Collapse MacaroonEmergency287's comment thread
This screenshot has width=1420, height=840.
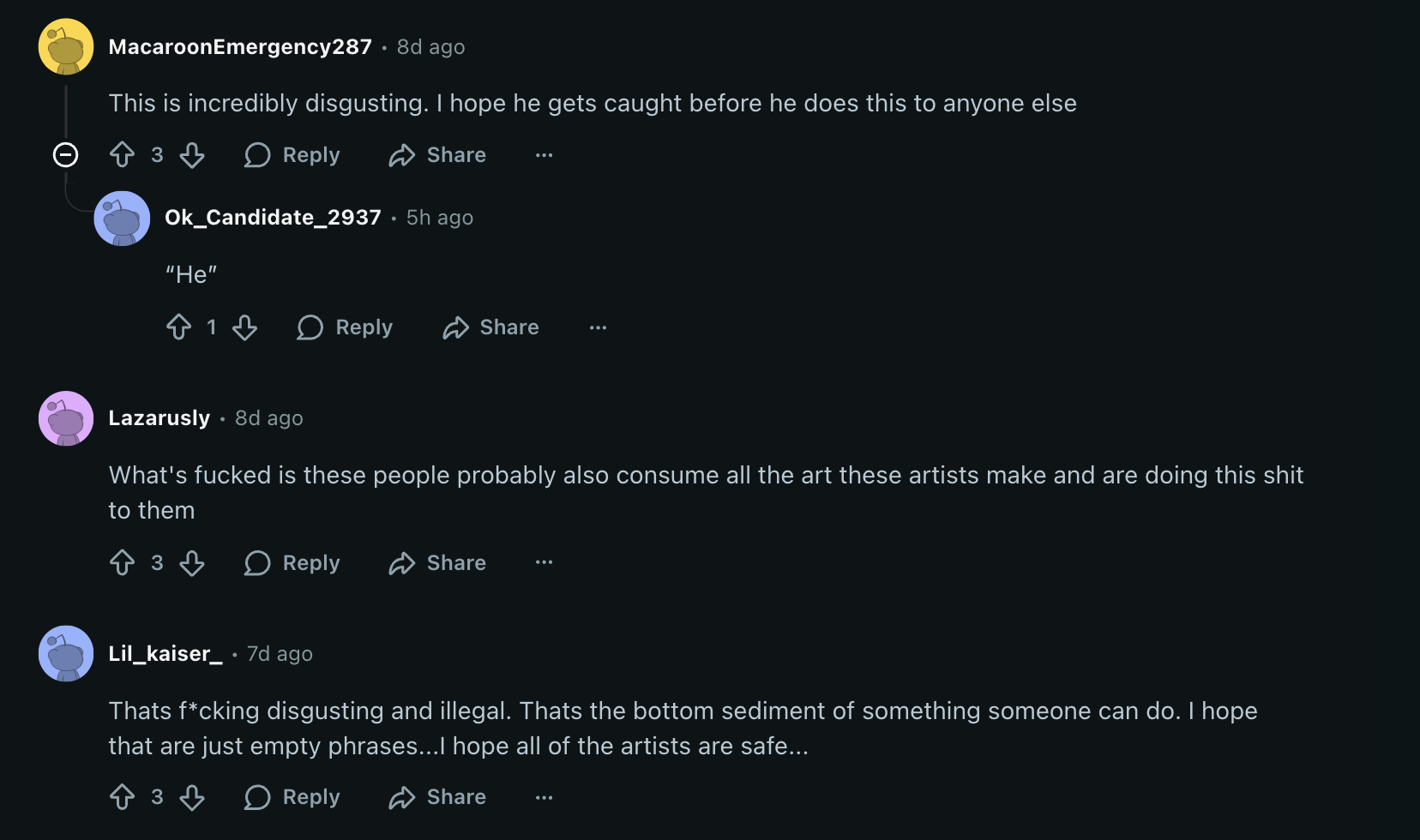(x=66, y=155)
